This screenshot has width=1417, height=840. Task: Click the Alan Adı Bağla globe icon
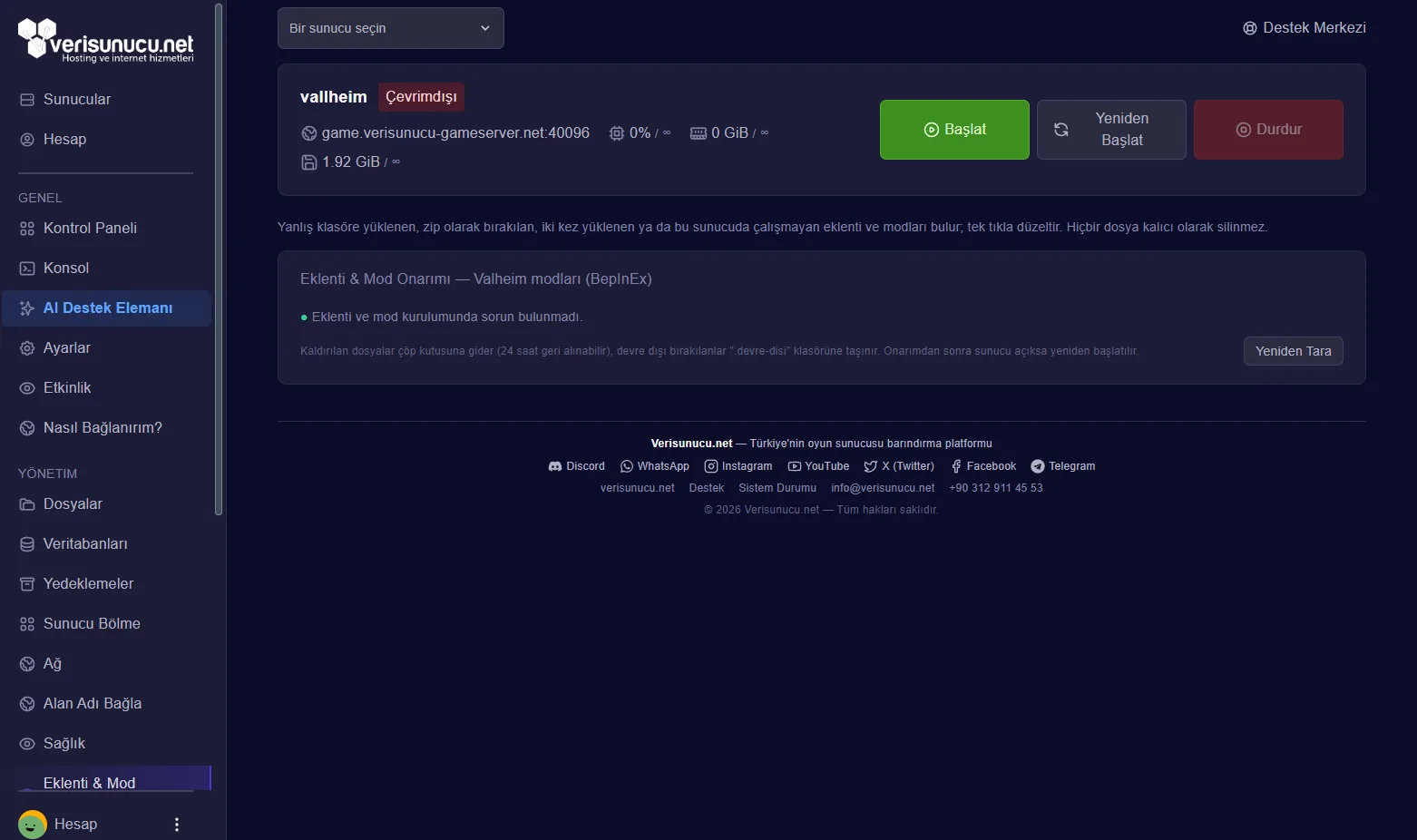coord(27,704)
